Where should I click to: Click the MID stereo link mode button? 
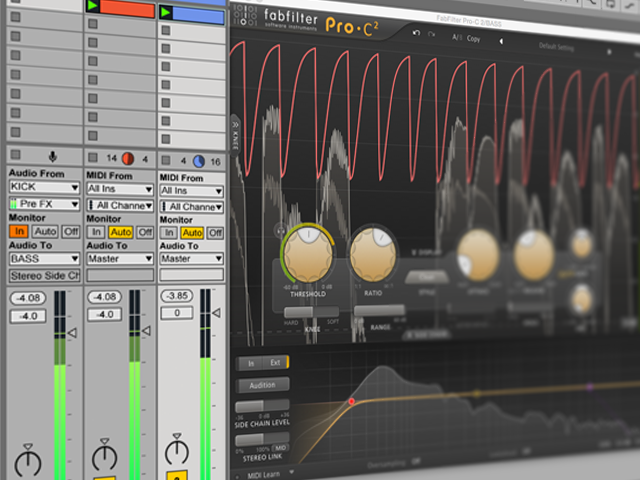pyautogui.click(x=280, y=448)
